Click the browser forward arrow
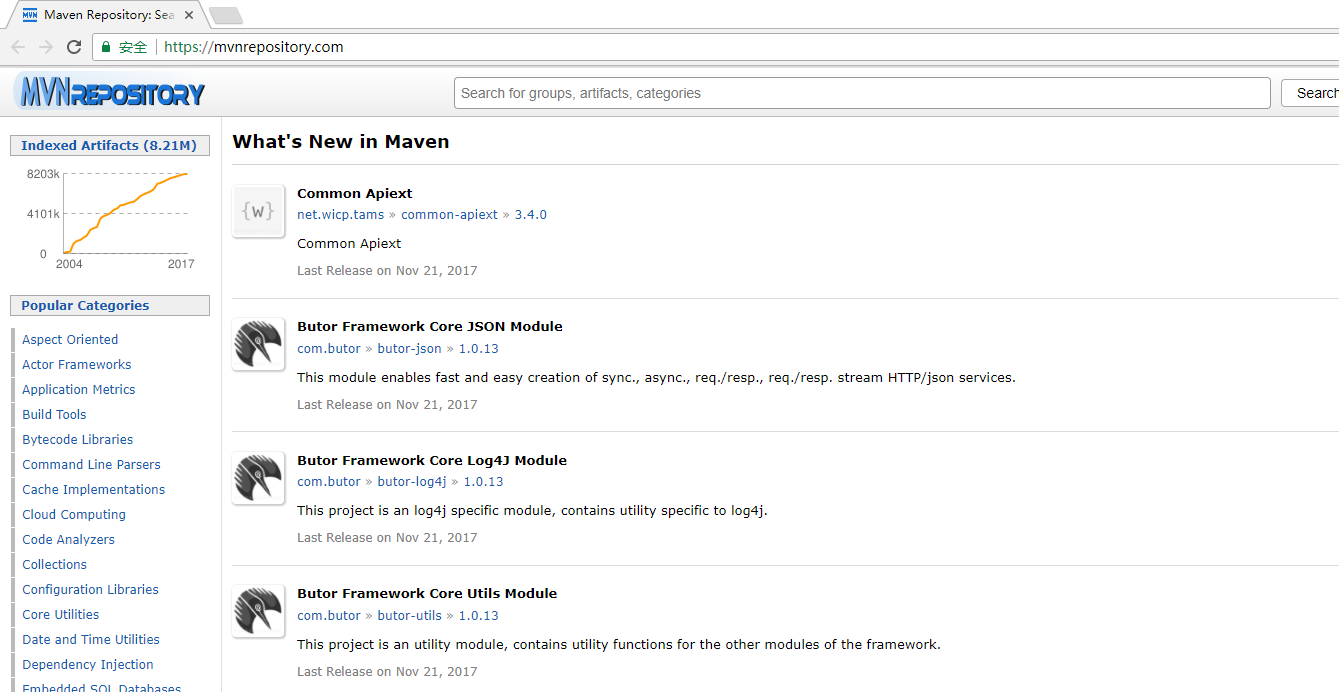Image resolution: width=1339 pixels, height=692 pixels. (x=46, y=47)
